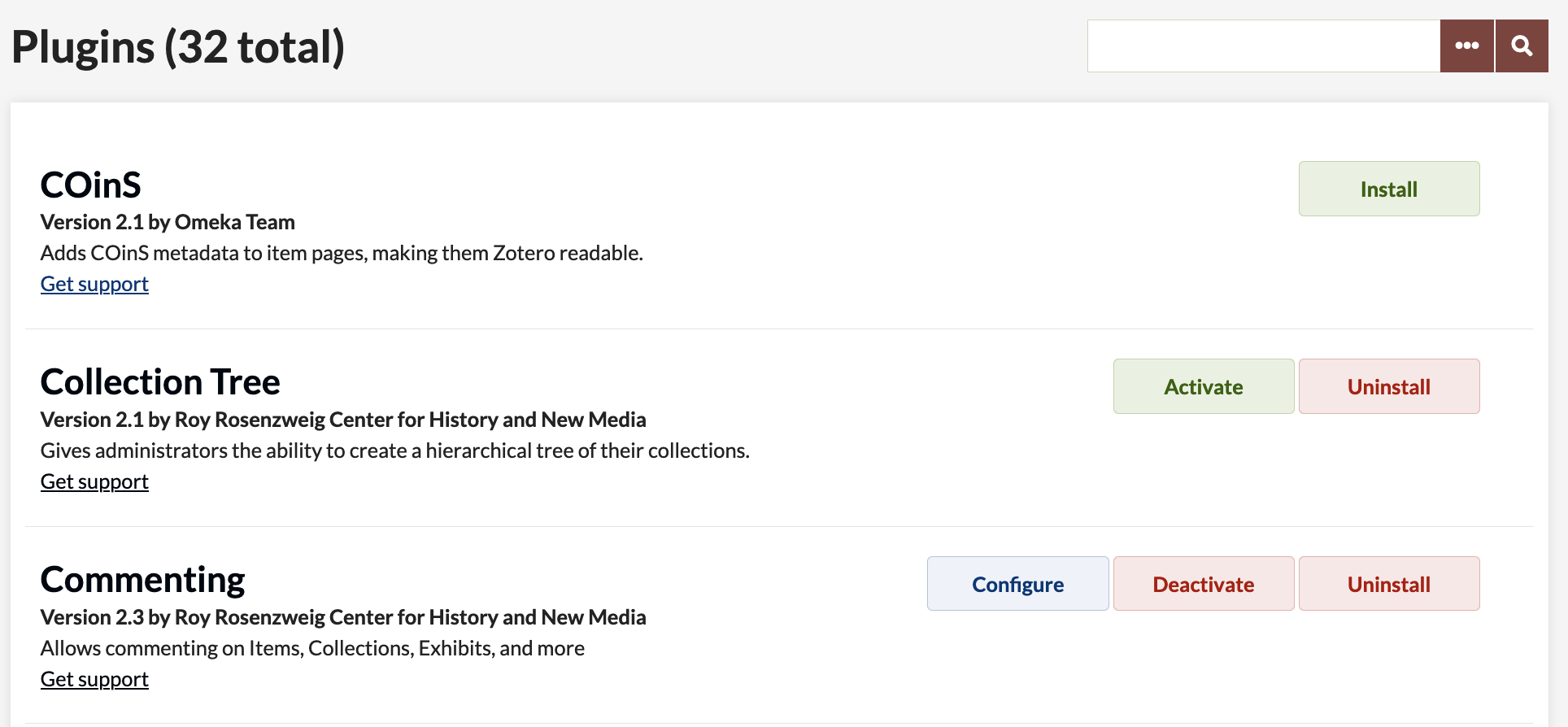Viewport: 1568px width, 727px height.
Task: Click the Commenting description about Items, Collections
Action: [312, 648]
